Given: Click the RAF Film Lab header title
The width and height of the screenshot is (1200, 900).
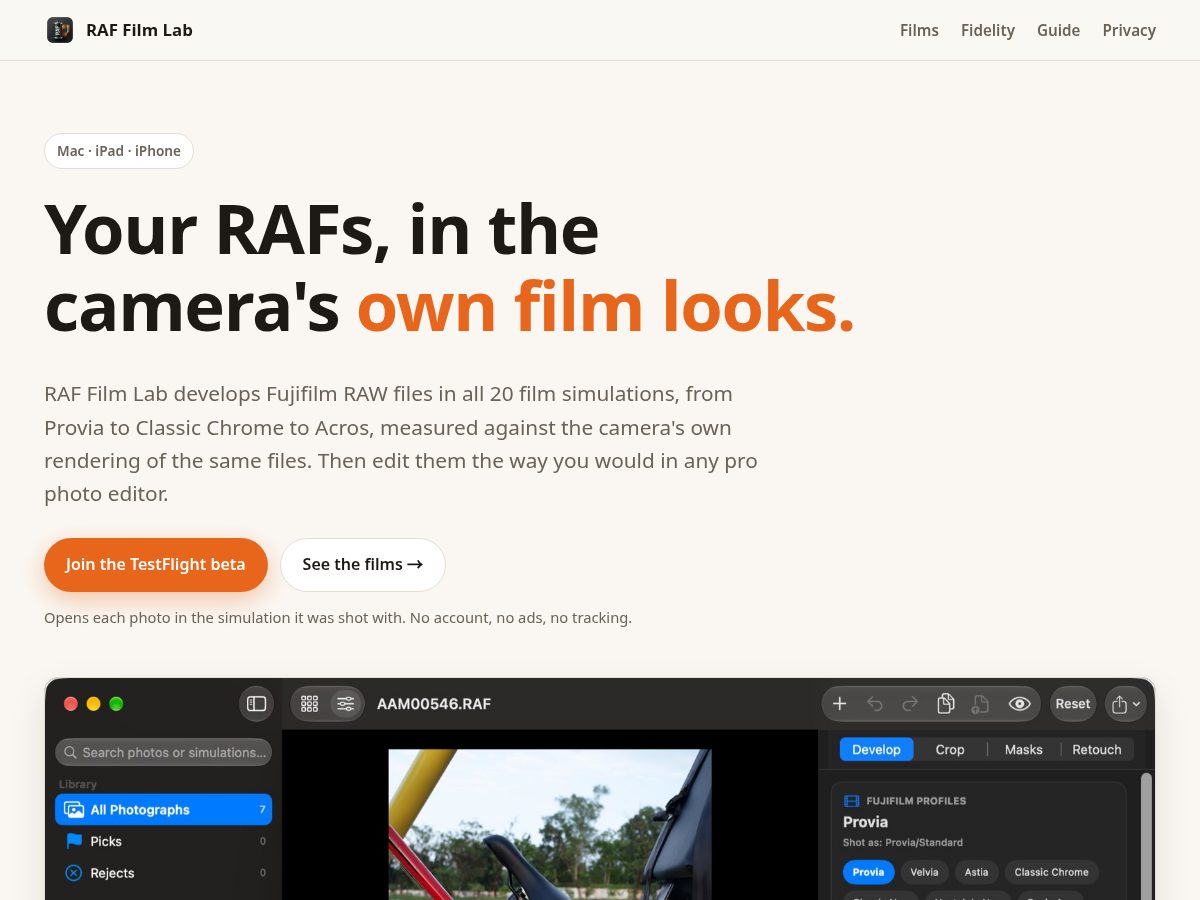Looking at the screenshot, I should click(139, 30).
